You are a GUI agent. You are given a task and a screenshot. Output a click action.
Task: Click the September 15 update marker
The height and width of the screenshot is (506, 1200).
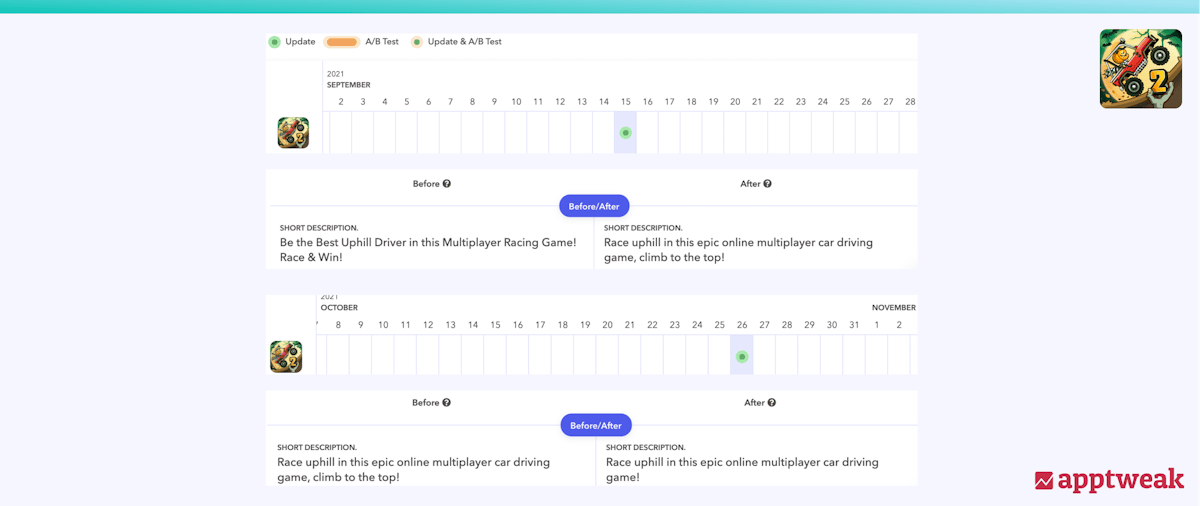[626, 133]
